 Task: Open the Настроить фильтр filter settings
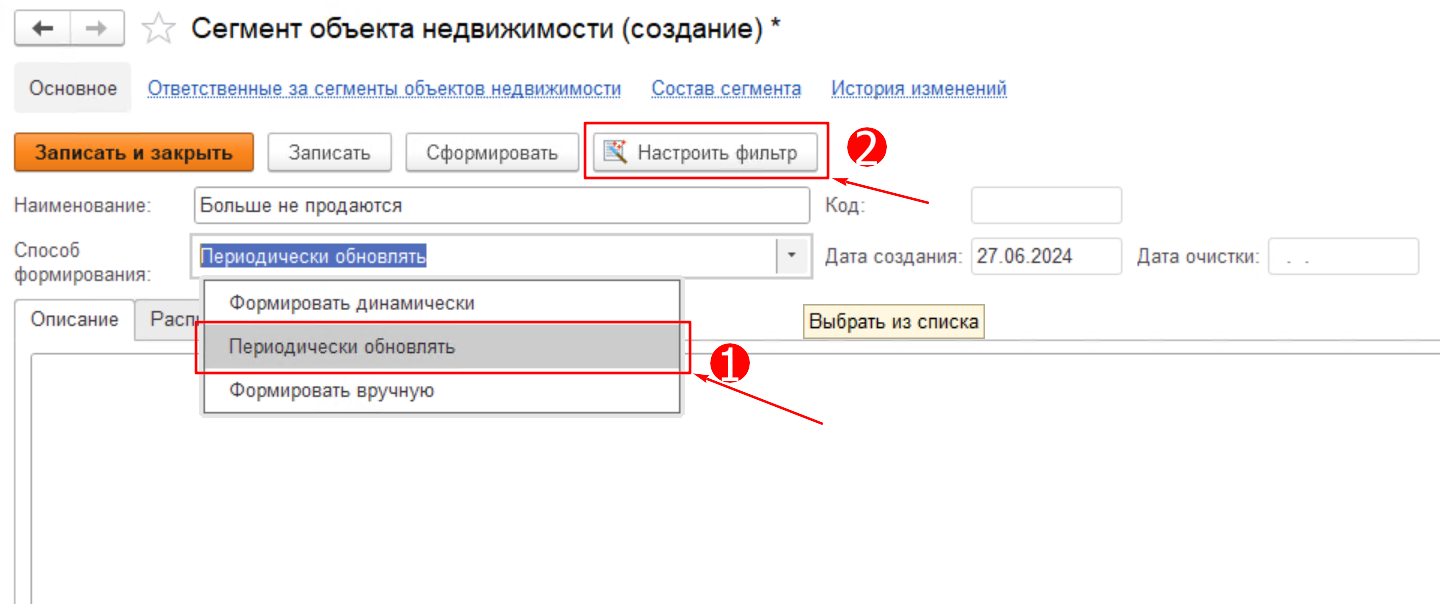(x=706, y=153)
